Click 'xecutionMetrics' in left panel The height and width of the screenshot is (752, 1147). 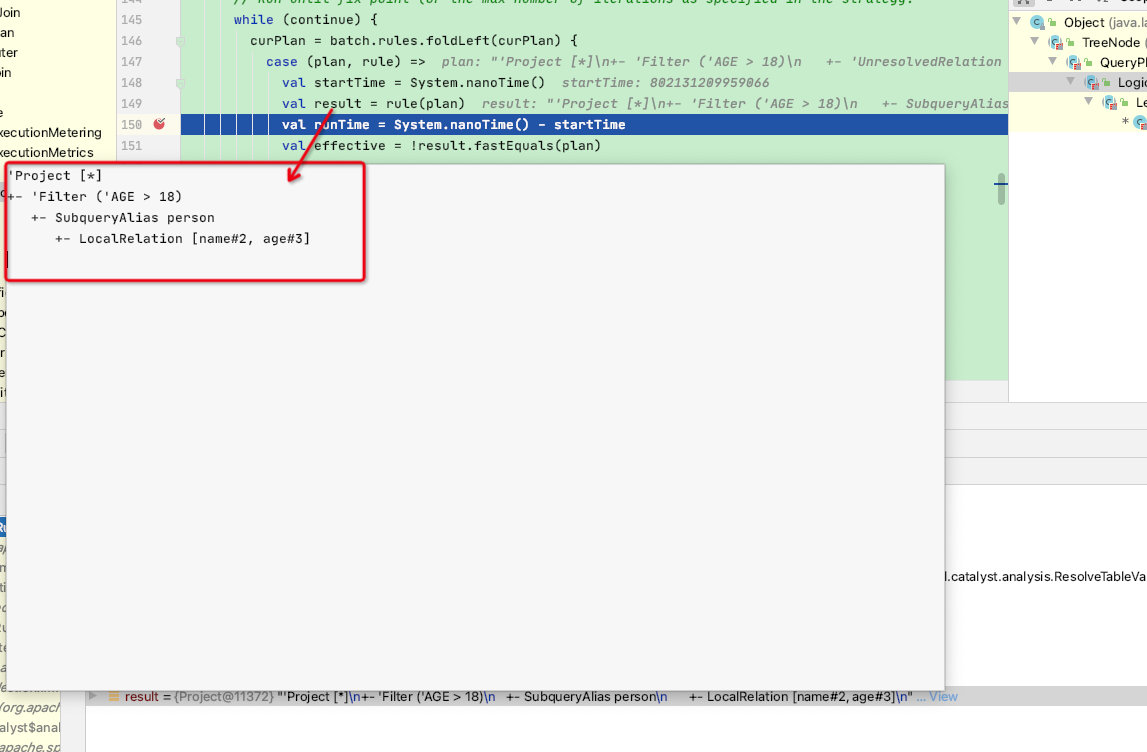coord(47,152)
